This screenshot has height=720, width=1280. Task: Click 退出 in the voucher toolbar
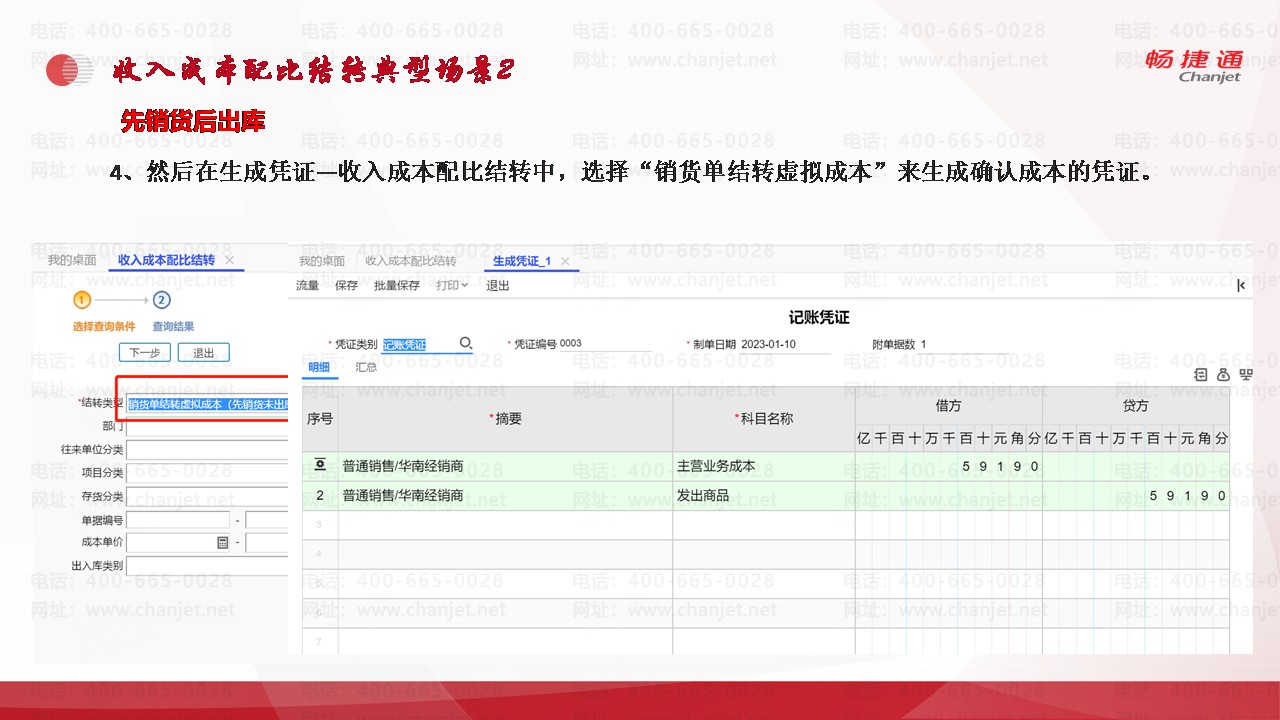pyautogui.click(x=498, y=286)
